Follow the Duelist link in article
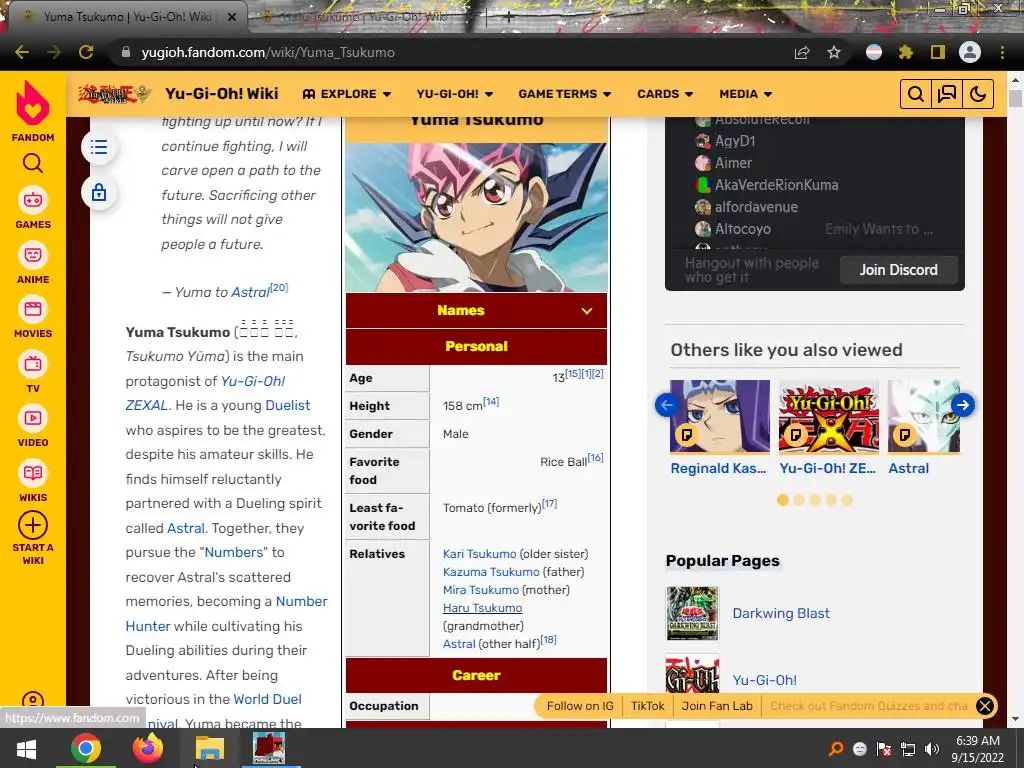This screenshot has width=1024, height=768. (287, 406)
